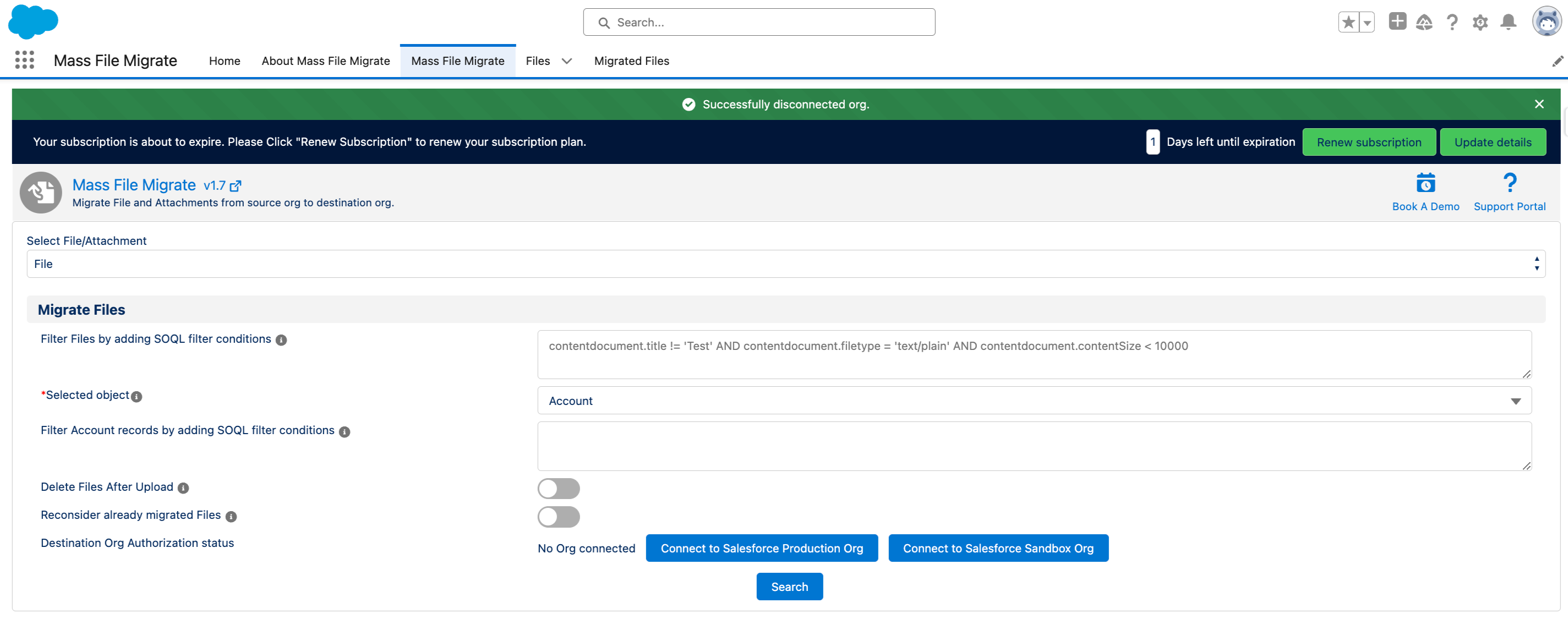Click the Support Portal question mark icon
This screenshot has height=630, width=1568.
(x=1509, y=183)
